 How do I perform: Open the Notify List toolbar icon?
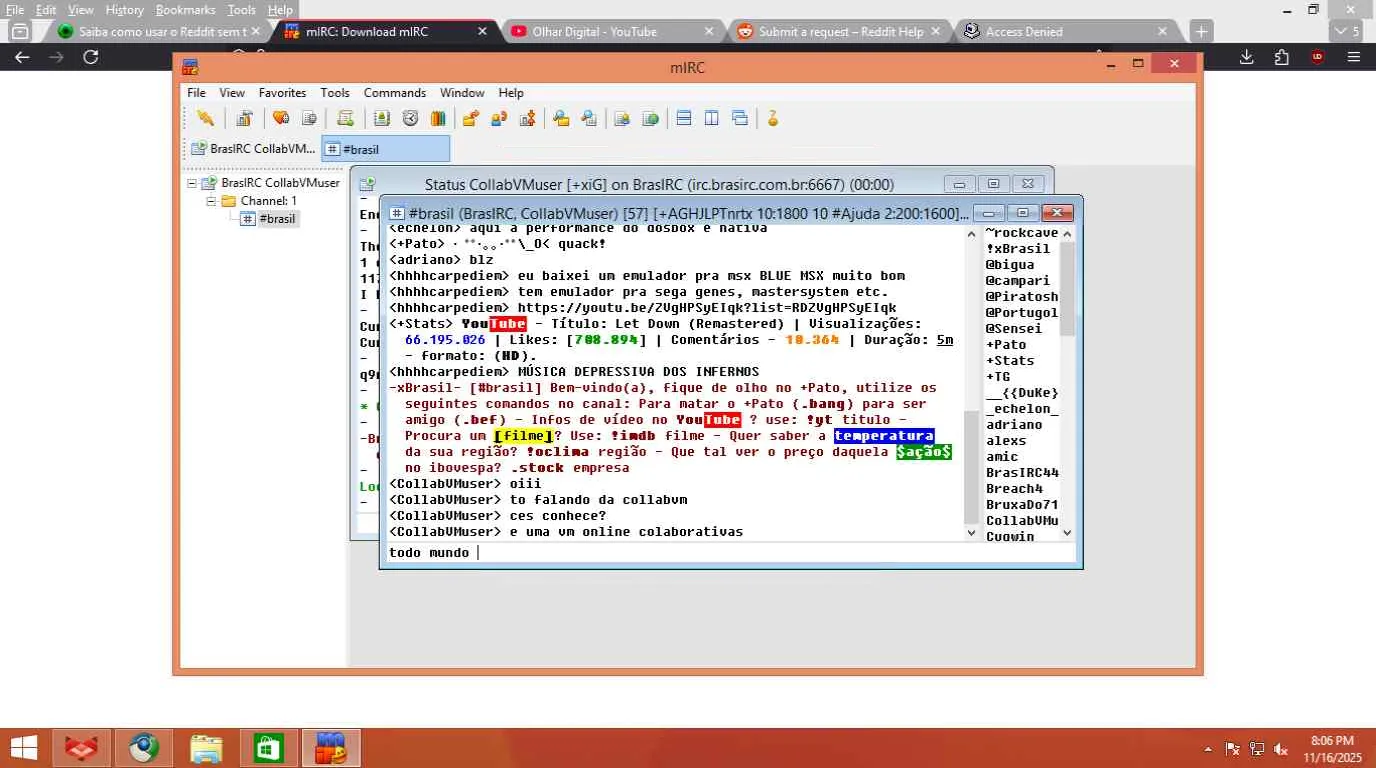coord(622,118)
